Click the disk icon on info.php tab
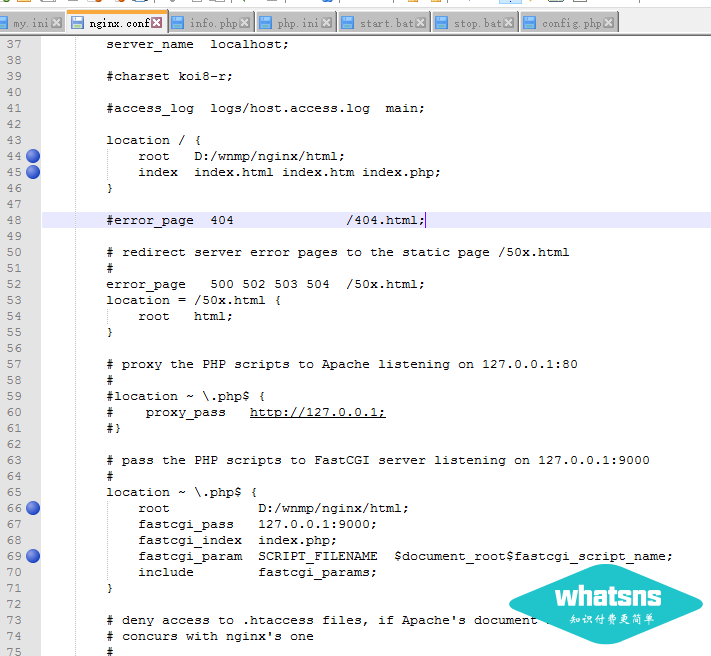The width and height of the screenshot is (711, 656). tap(177, 22)
